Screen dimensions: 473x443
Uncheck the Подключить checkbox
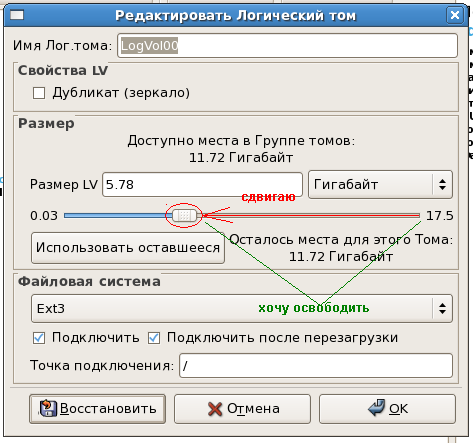coord(39,338)
